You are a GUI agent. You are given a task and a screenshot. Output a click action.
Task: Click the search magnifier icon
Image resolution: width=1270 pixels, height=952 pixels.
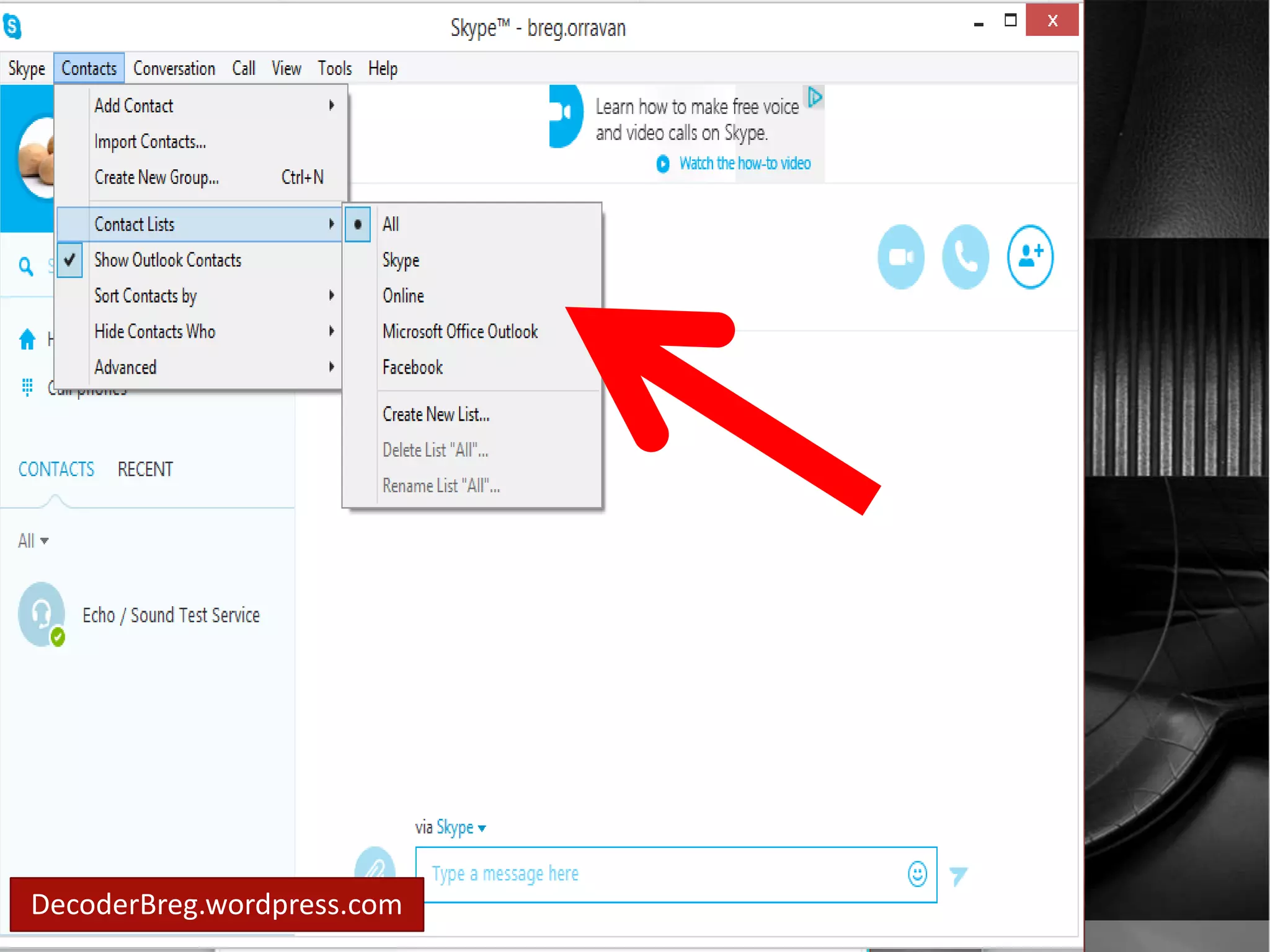[26, 267]
